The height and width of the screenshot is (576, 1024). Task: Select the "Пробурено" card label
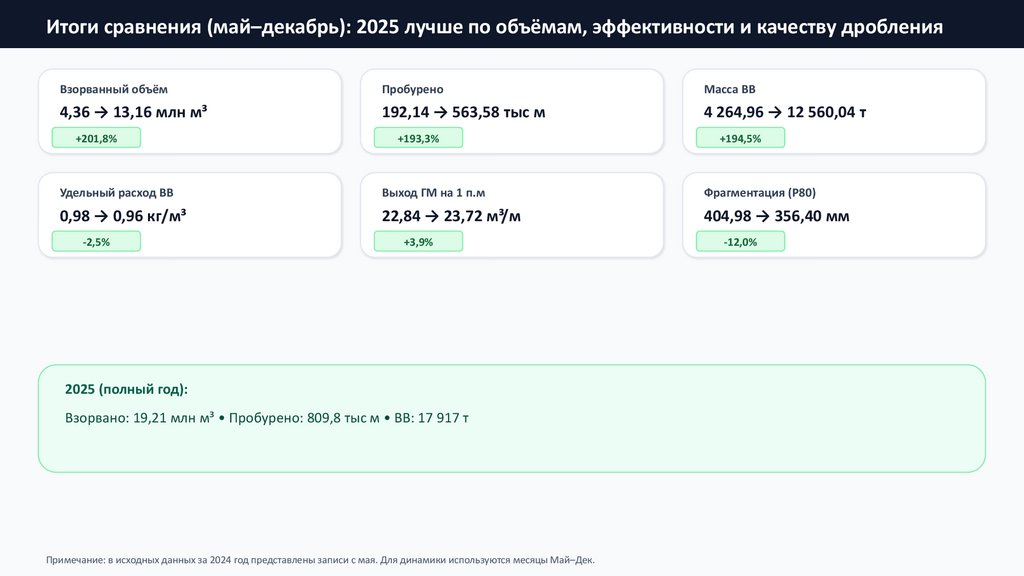[413, 90]
